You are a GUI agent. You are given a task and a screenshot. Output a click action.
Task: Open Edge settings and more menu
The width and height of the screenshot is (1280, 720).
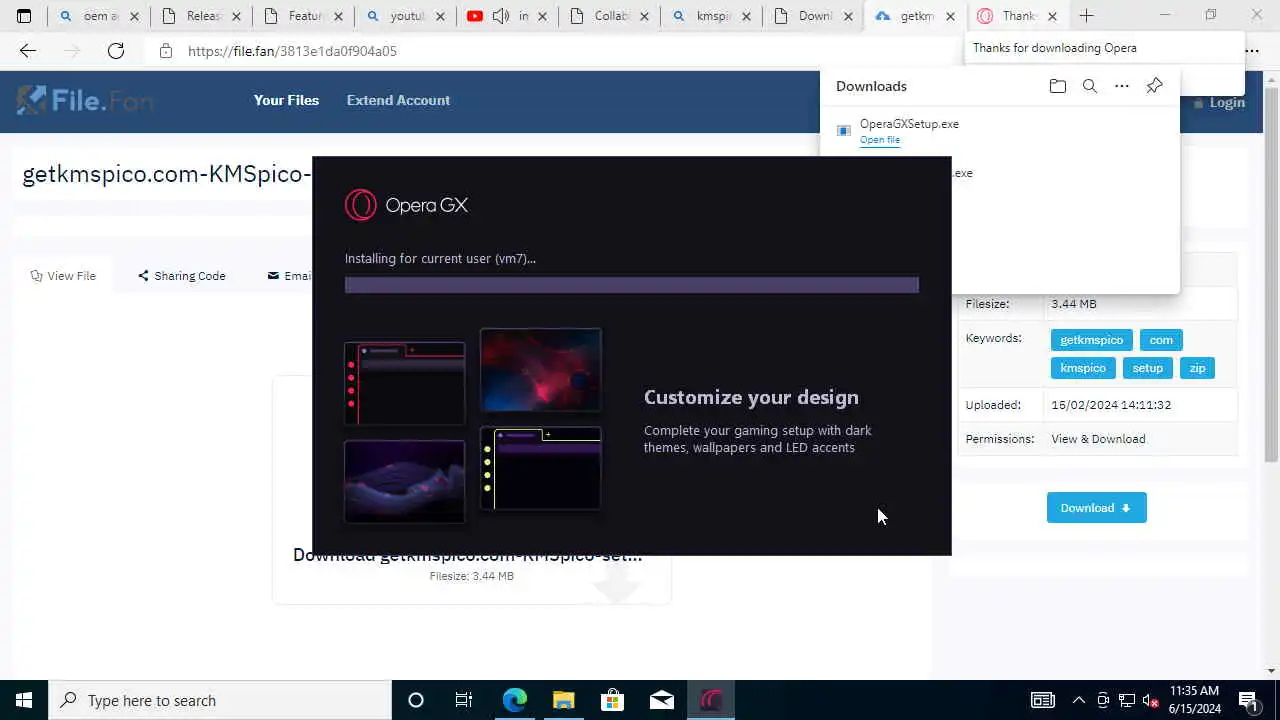(1252, 51)
